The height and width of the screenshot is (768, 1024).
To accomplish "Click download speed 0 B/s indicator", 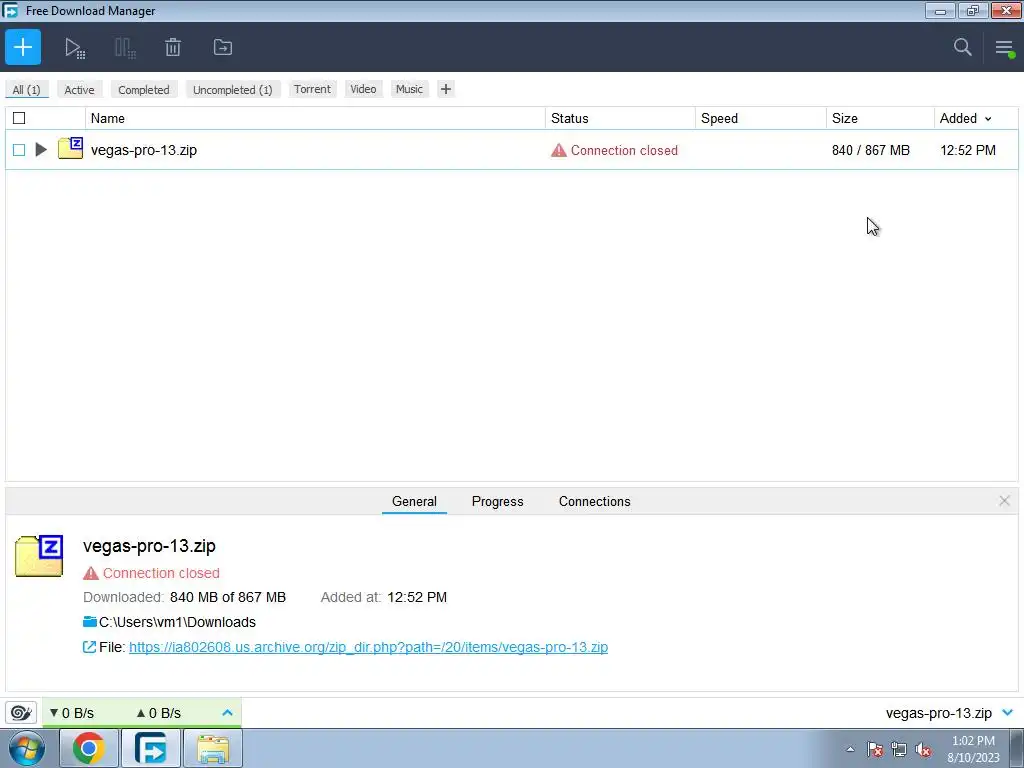I will (x=72, y=713).
